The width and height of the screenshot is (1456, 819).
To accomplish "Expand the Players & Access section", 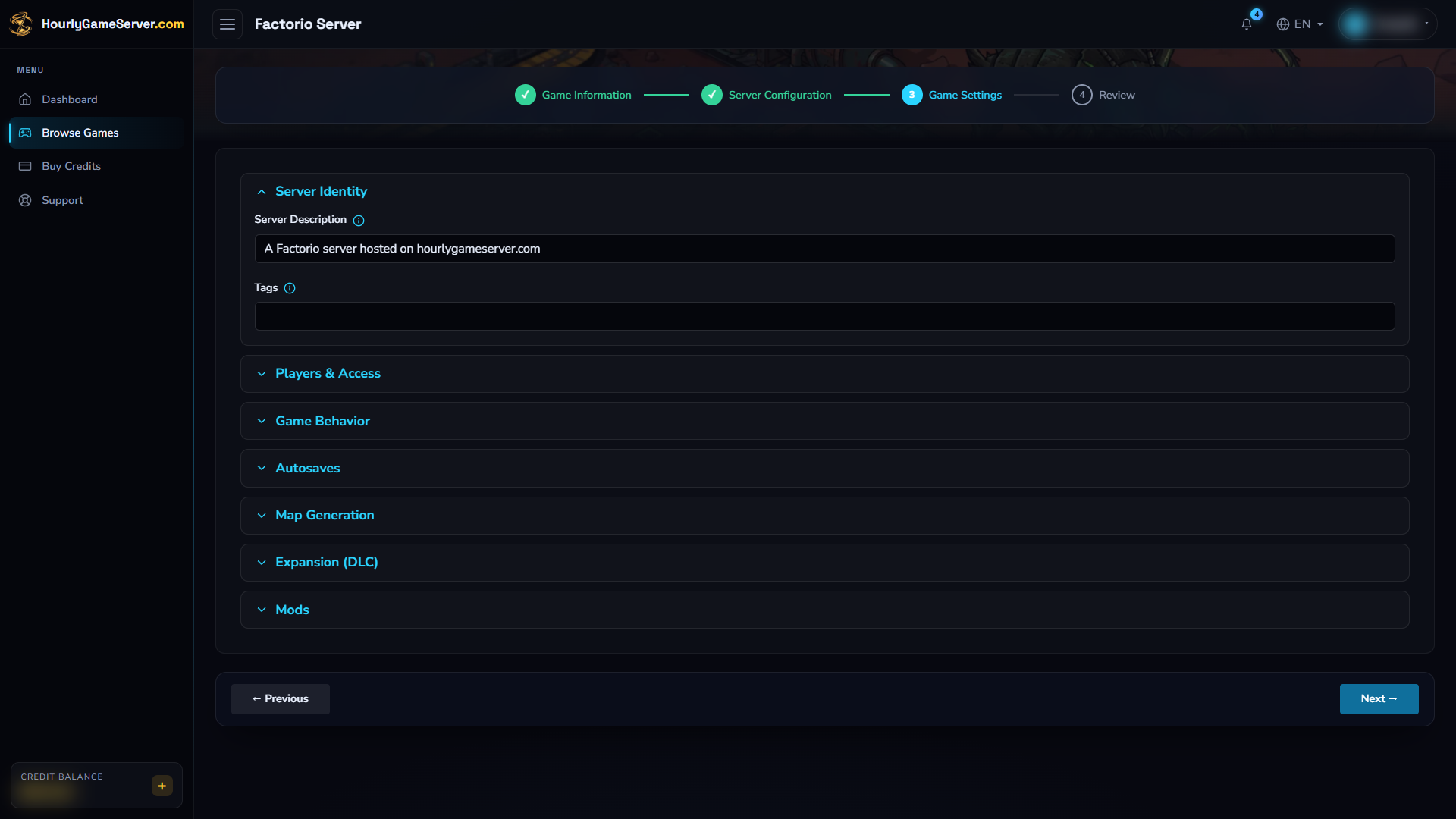I will (824, 374).
